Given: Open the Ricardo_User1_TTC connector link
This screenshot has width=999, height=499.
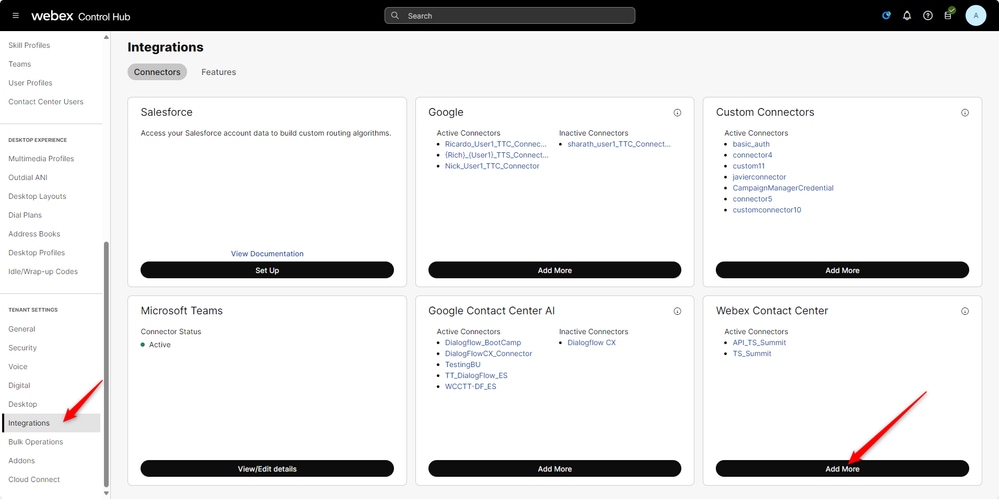Looking at the screenshot, I should 496,144.
